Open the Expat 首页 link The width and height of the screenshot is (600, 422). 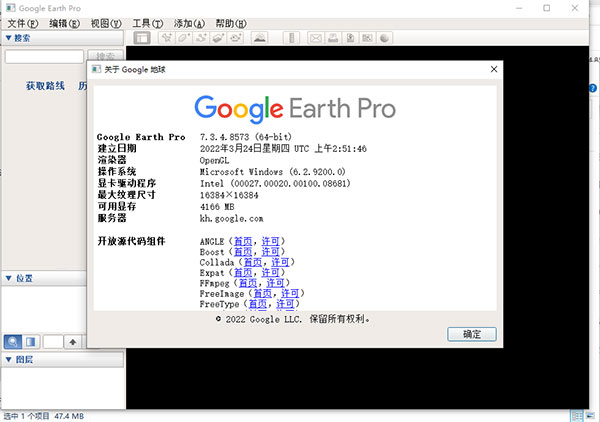tap(243, 272)
